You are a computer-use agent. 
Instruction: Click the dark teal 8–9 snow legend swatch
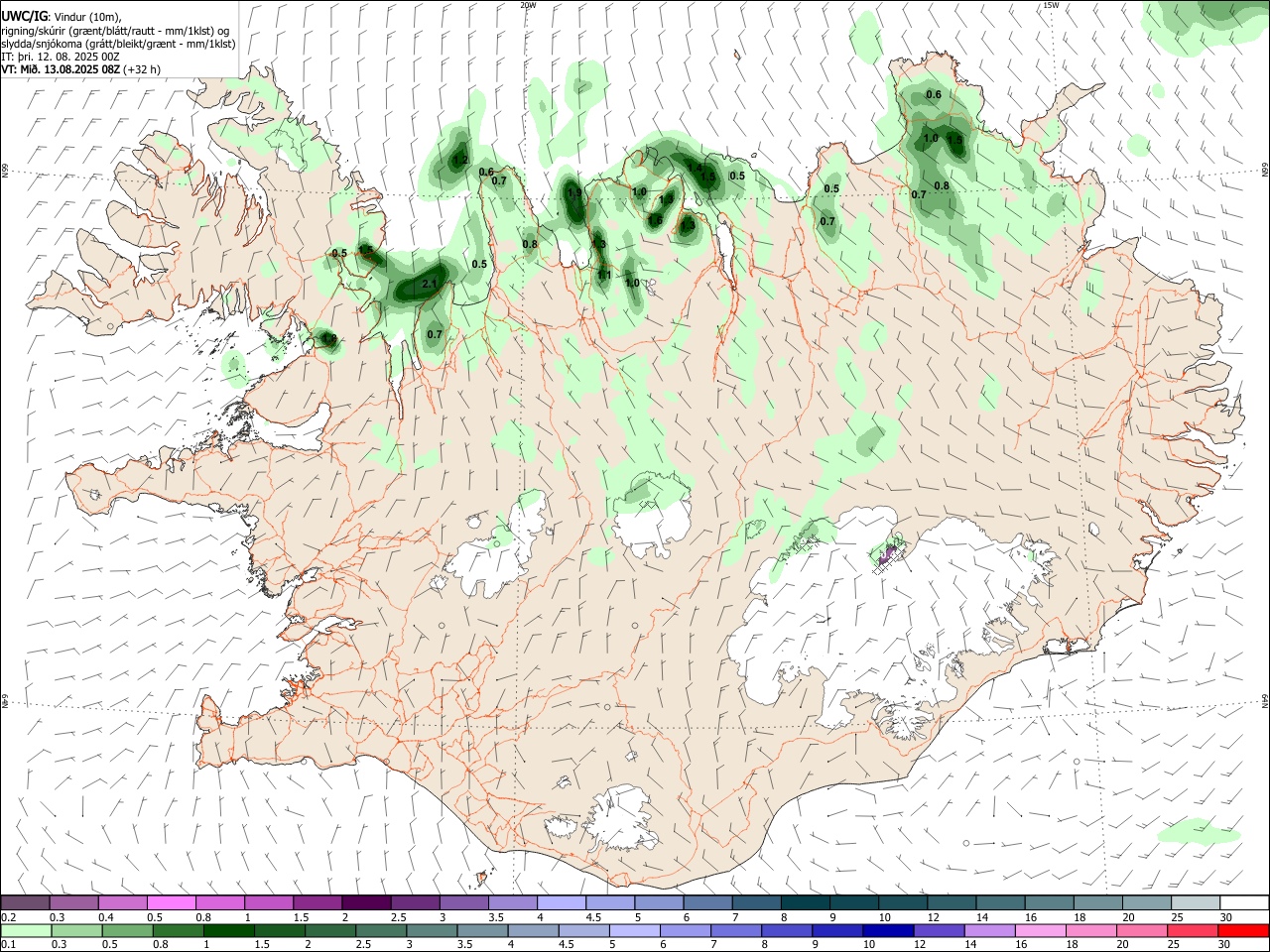(x=805, y=903)
